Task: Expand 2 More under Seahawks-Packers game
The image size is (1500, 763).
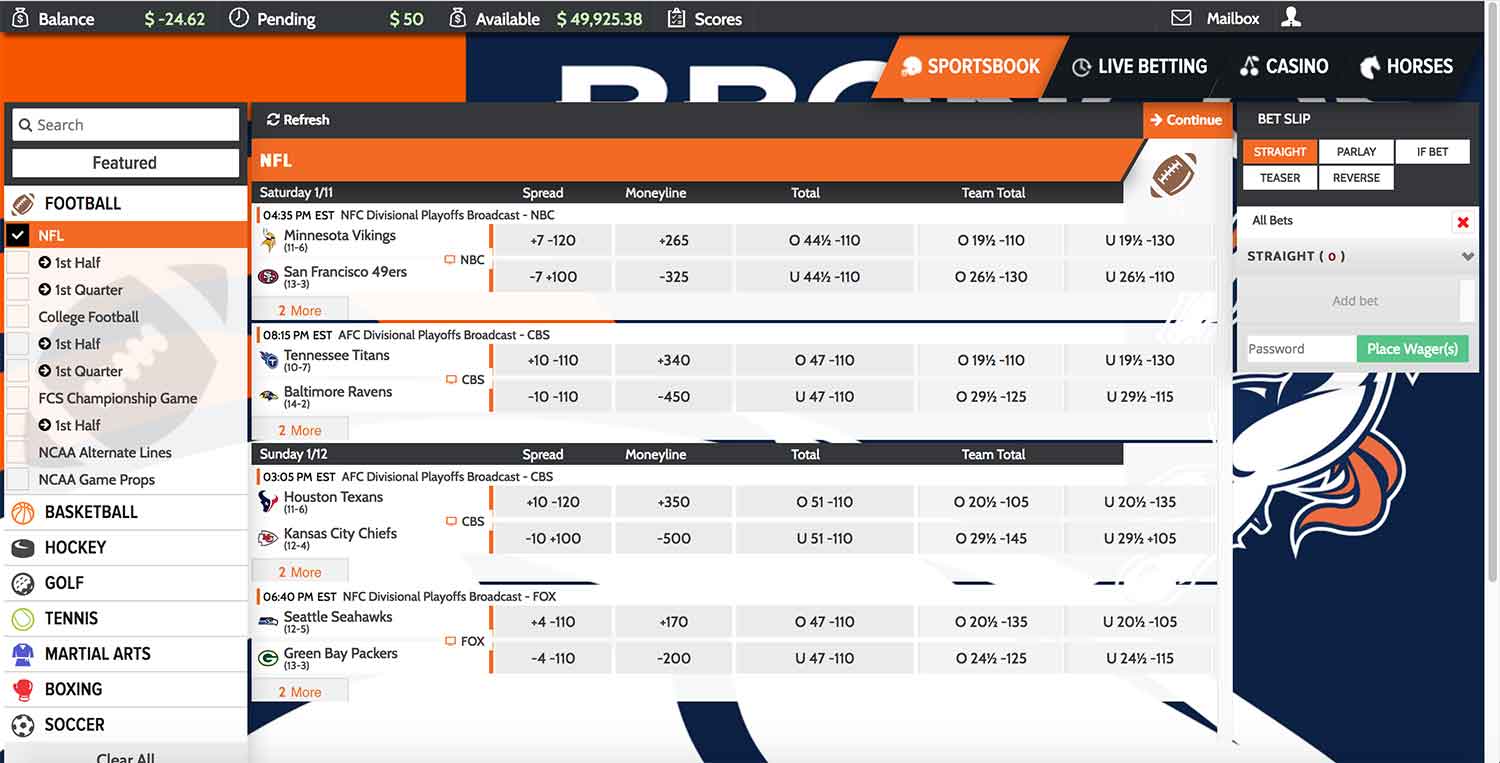Action: point(300,692)
